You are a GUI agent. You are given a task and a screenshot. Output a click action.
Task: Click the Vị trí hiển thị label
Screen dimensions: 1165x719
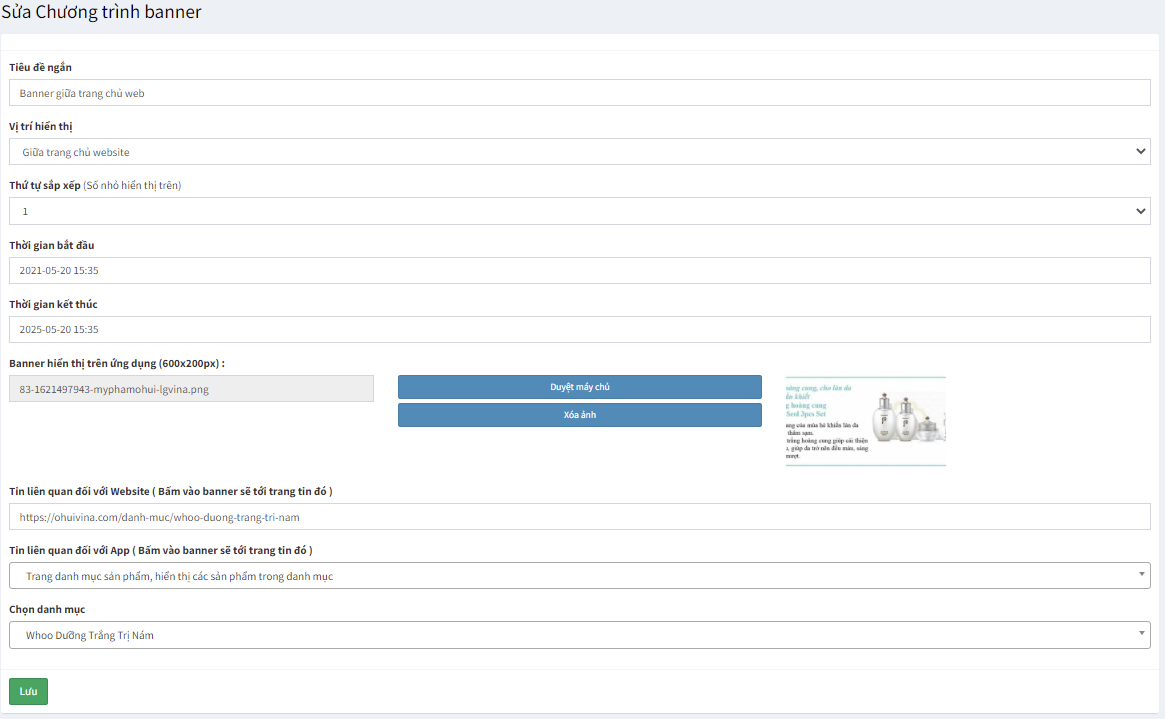pyautogui.click(x=41, y=127)
